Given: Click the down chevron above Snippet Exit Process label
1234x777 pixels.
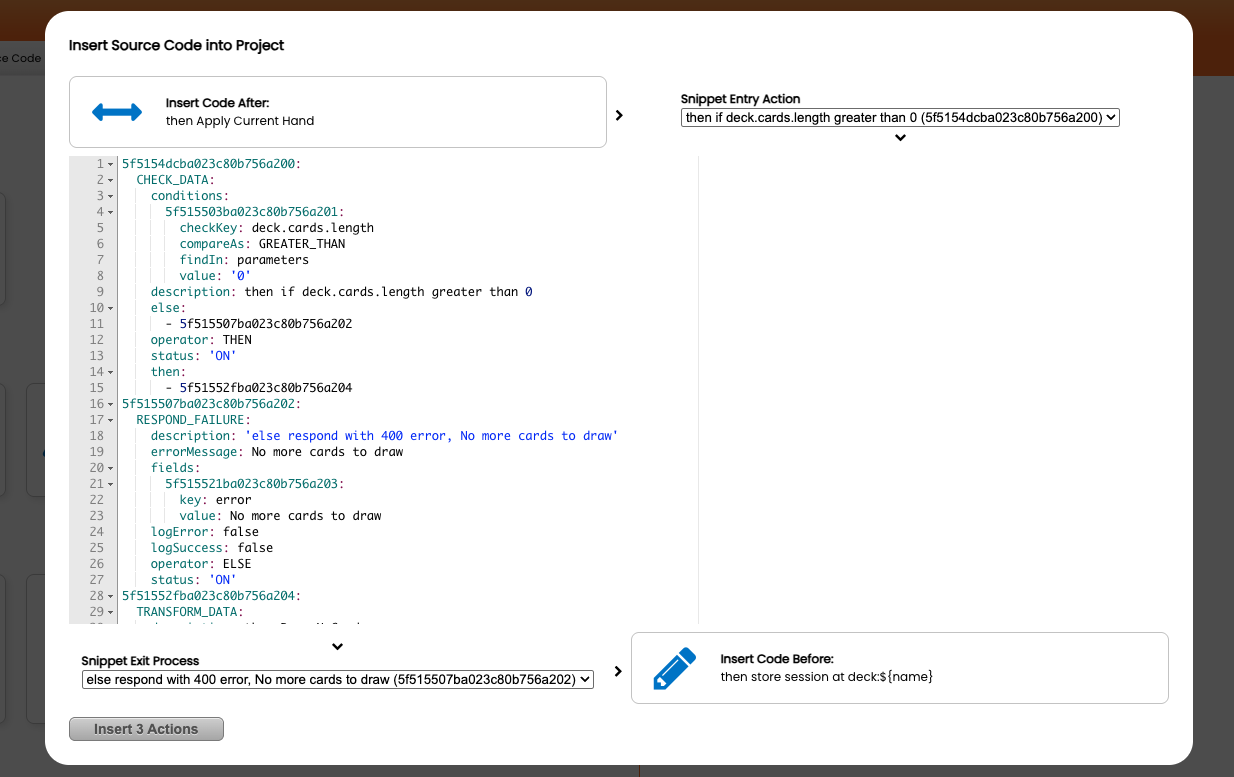Looking at the screenshot, I should click(338, 647).
